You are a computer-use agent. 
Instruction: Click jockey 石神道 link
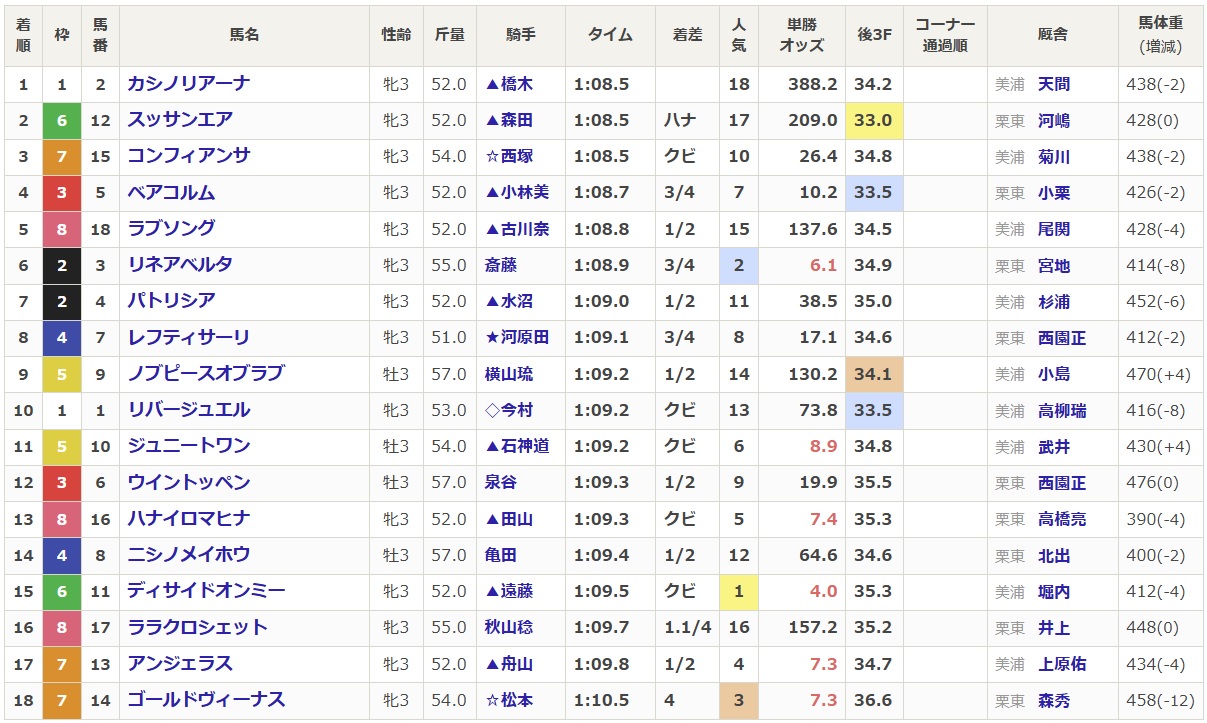pos(525,446)
